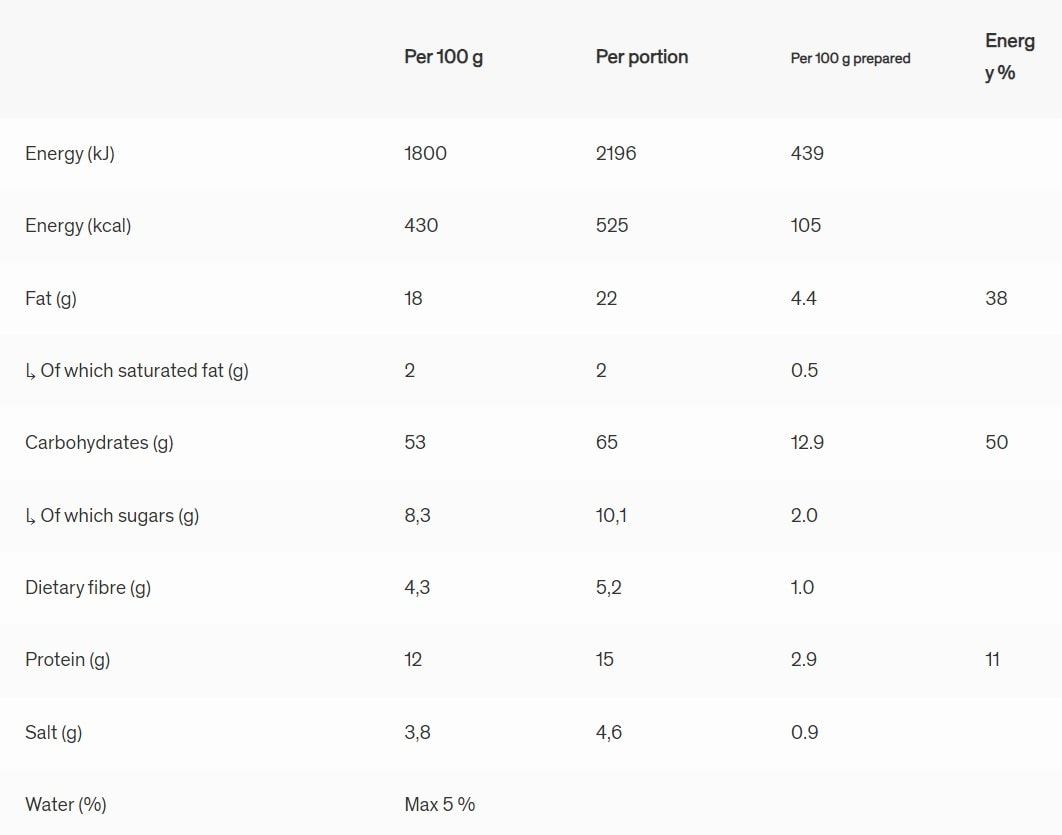Click the sub-item arrow before sugars
The image size is (1062, 835).
(30, 516)
